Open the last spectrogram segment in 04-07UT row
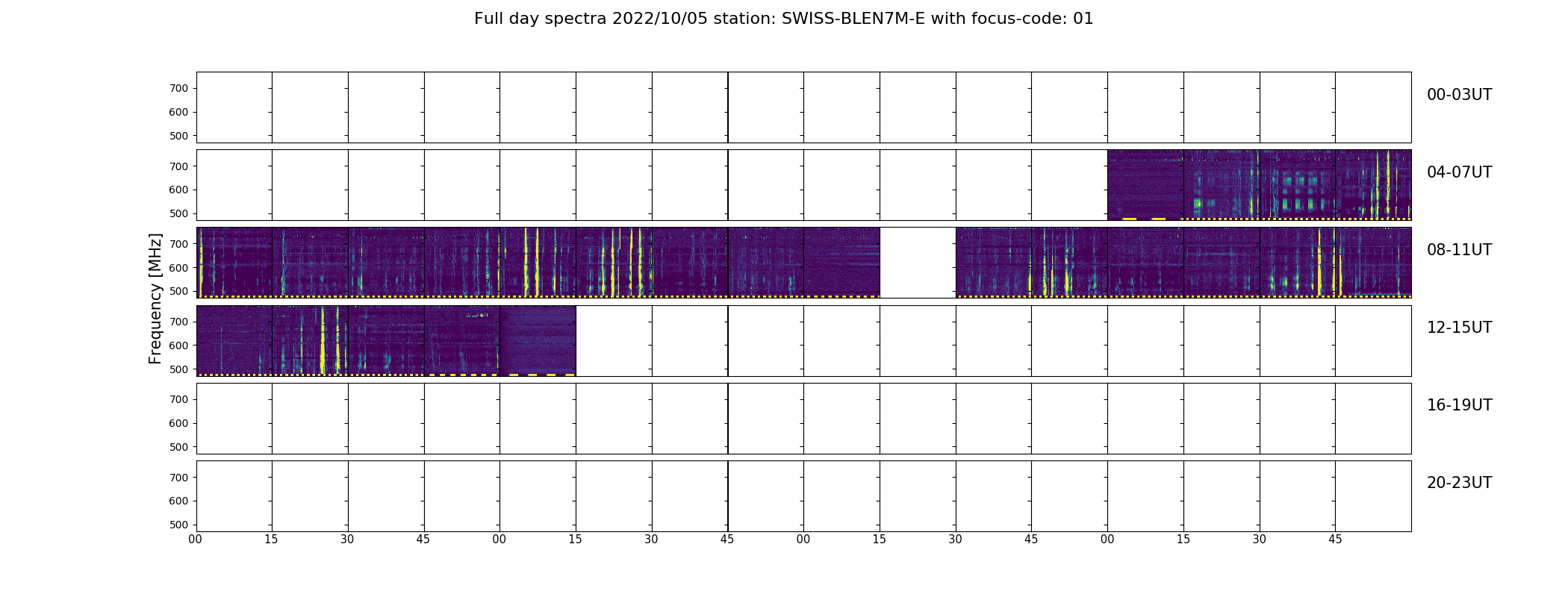 tap(1373, 184)
